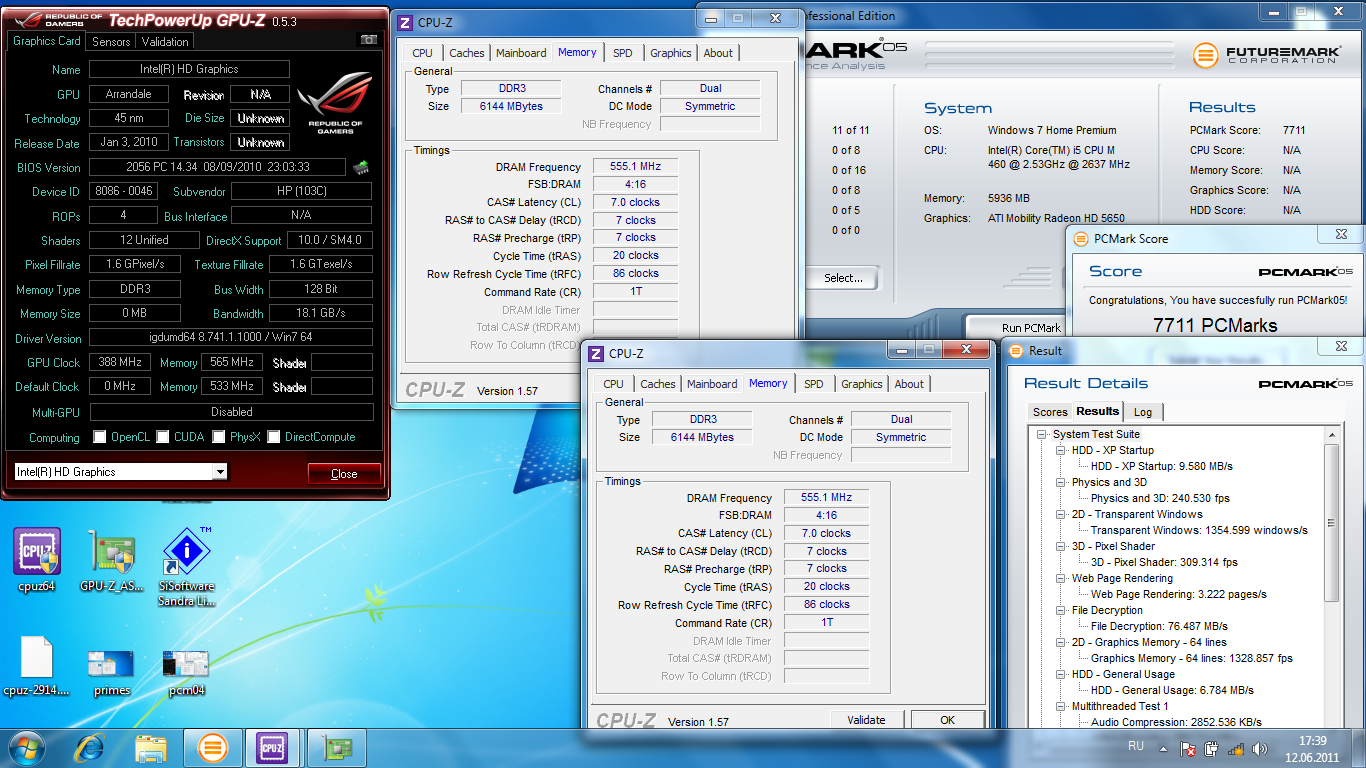Select the cpuz-2914 file icon on desktop

click(37, 666)
